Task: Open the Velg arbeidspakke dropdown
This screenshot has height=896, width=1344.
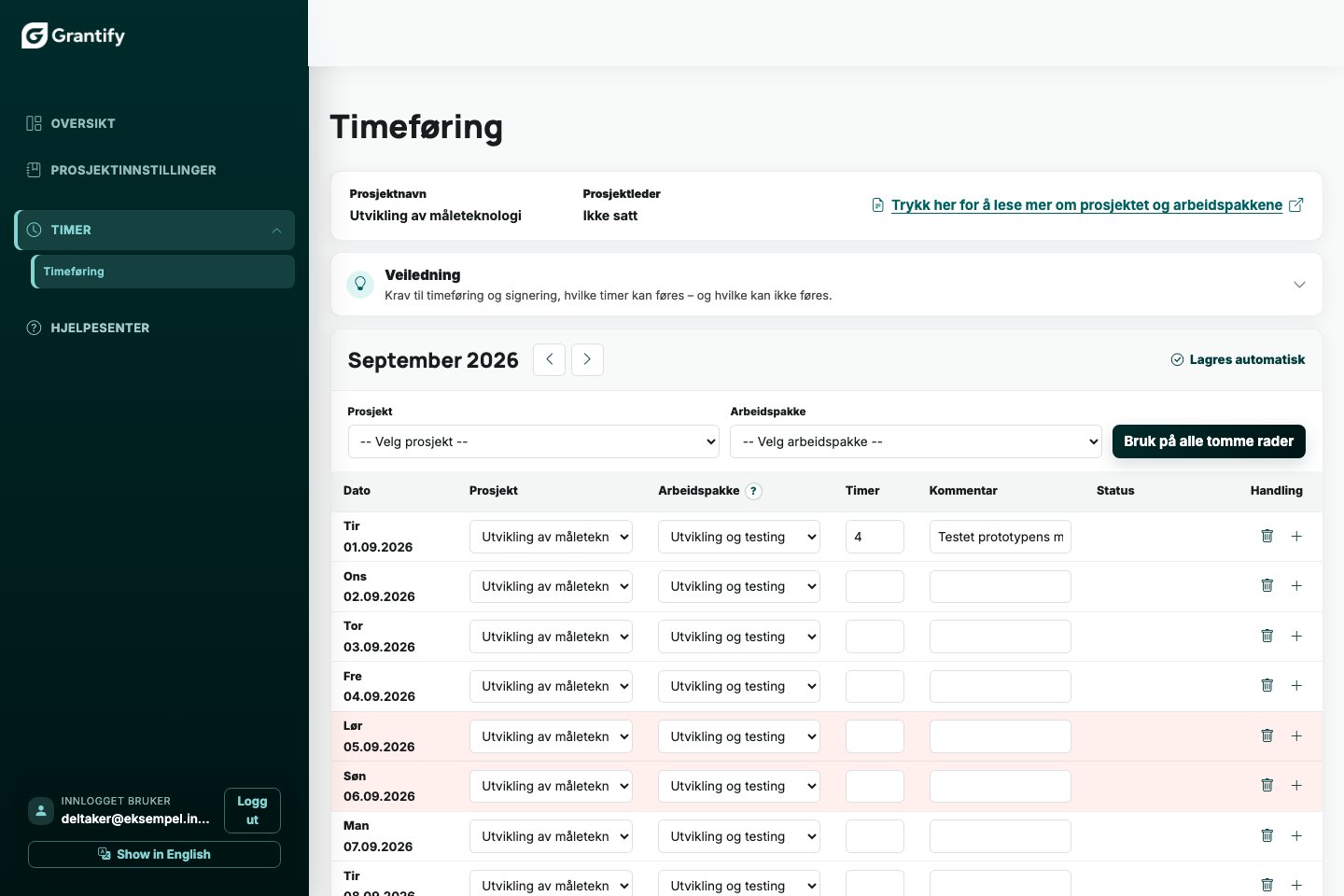Action: pyautogui.click(x=916, y=441)
